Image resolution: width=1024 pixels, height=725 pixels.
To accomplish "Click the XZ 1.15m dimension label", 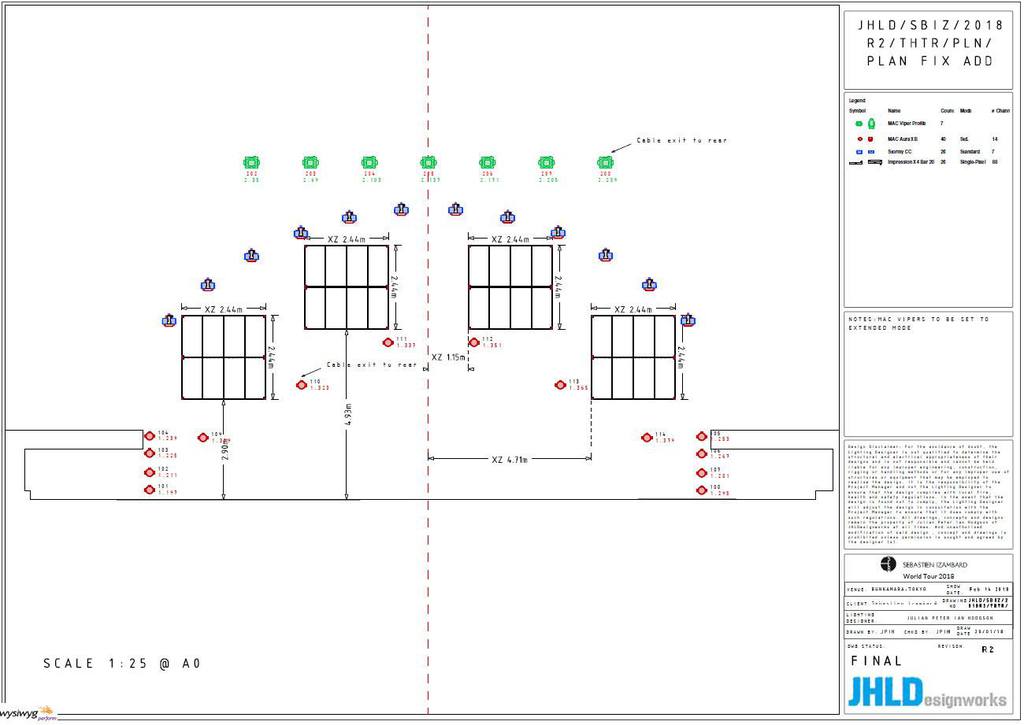I will (448, 357).
